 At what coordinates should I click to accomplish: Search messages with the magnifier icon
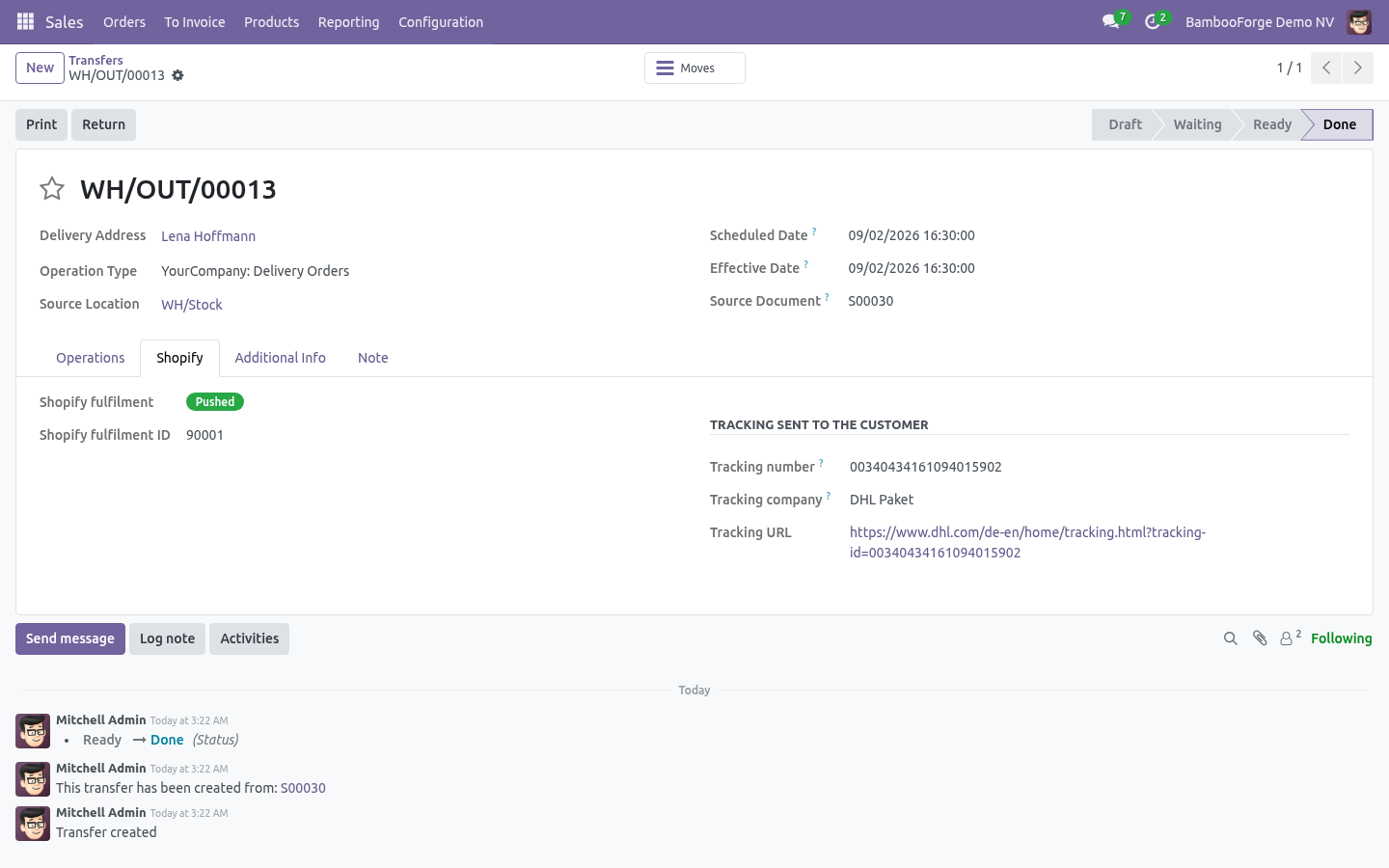(x=1230, y=638)
